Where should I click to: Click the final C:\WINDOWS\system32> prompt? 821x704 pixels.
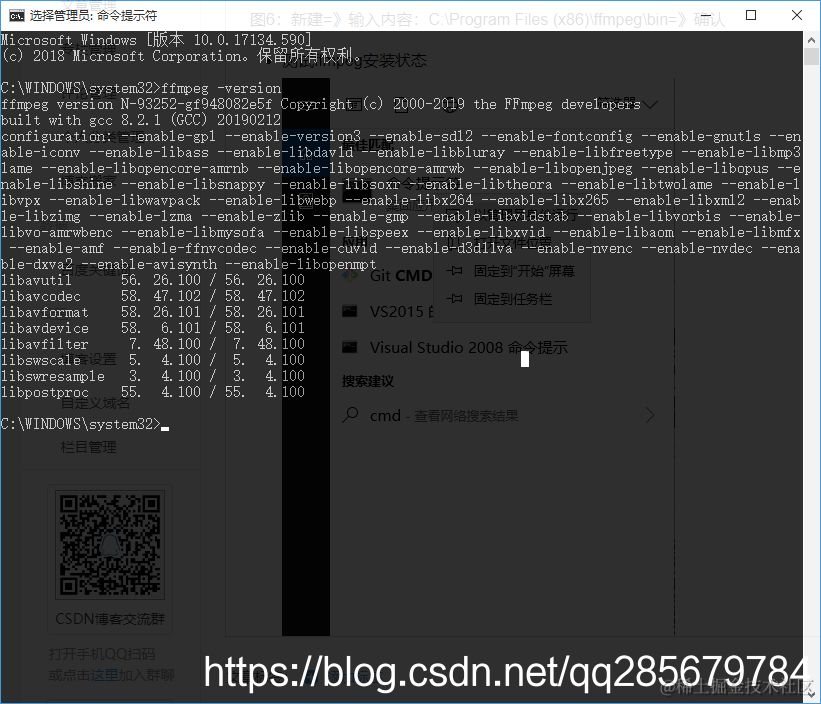(x=81, y=424)
